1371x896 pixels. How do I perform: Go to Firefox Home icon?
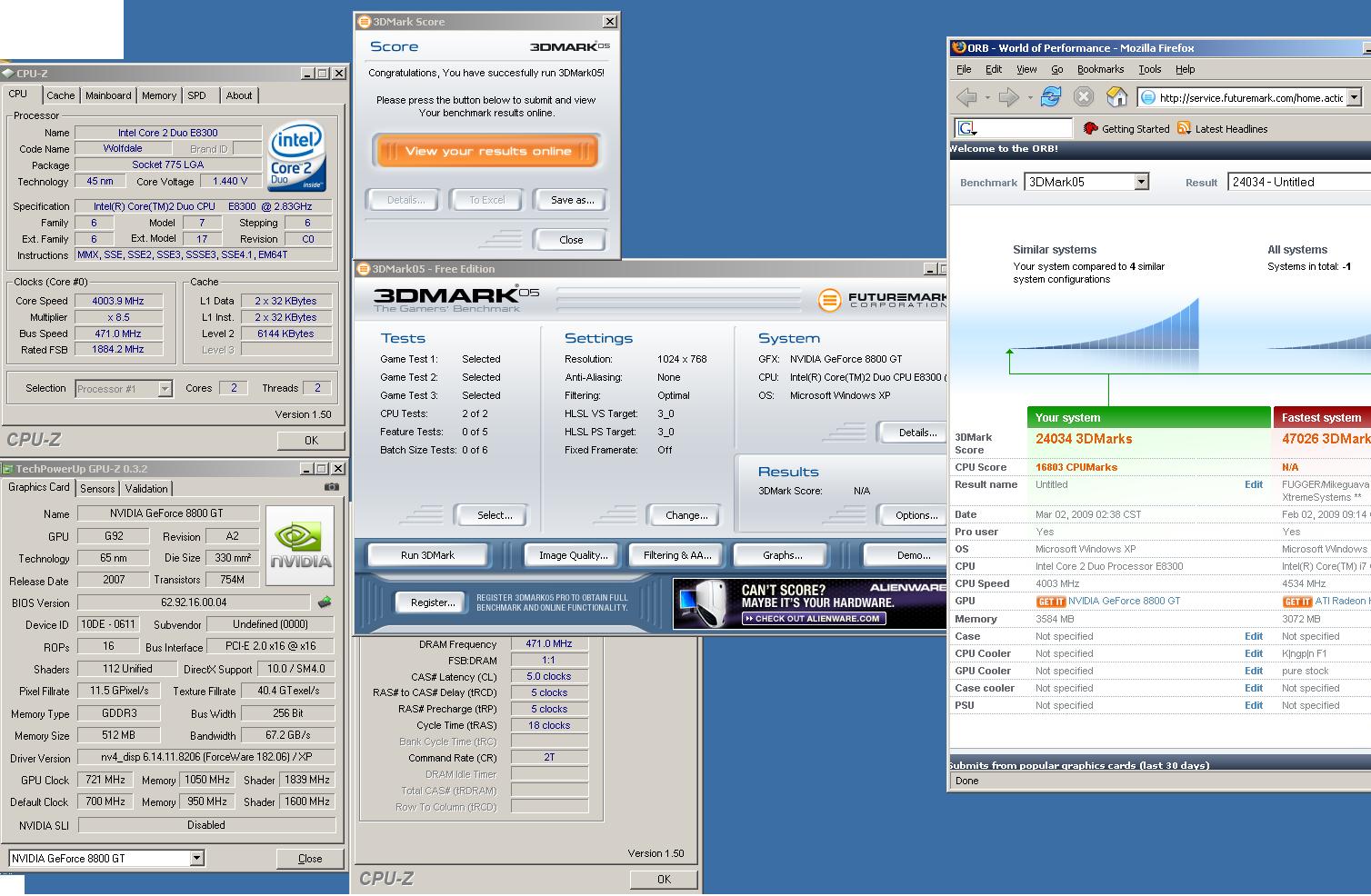coord(1116,97)
